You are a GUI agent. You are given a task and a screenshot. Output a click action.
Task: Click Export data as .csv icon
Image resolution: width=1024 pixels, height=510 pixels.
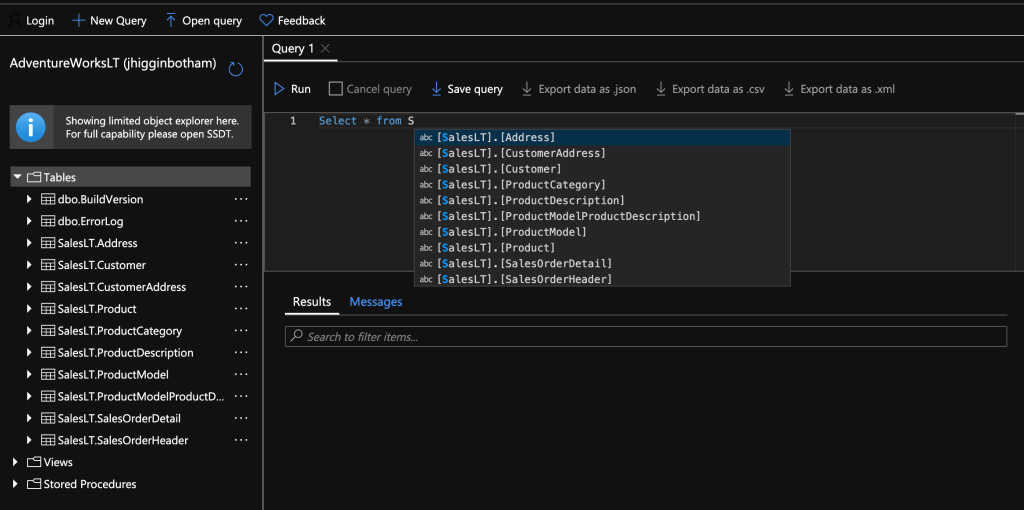(660, 89)
